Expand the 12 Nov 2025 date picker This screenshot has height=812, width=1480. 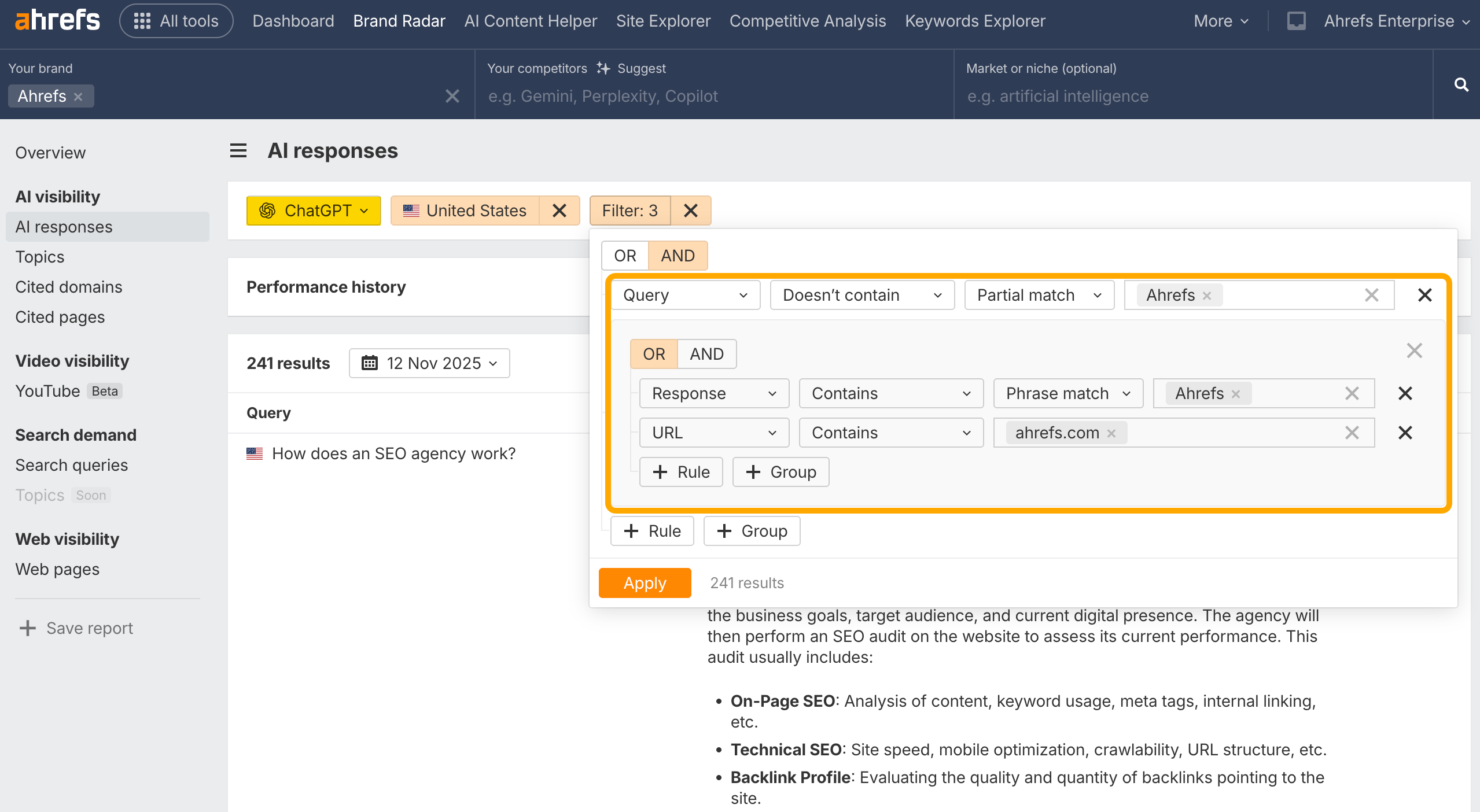click(x=429, y=363)
